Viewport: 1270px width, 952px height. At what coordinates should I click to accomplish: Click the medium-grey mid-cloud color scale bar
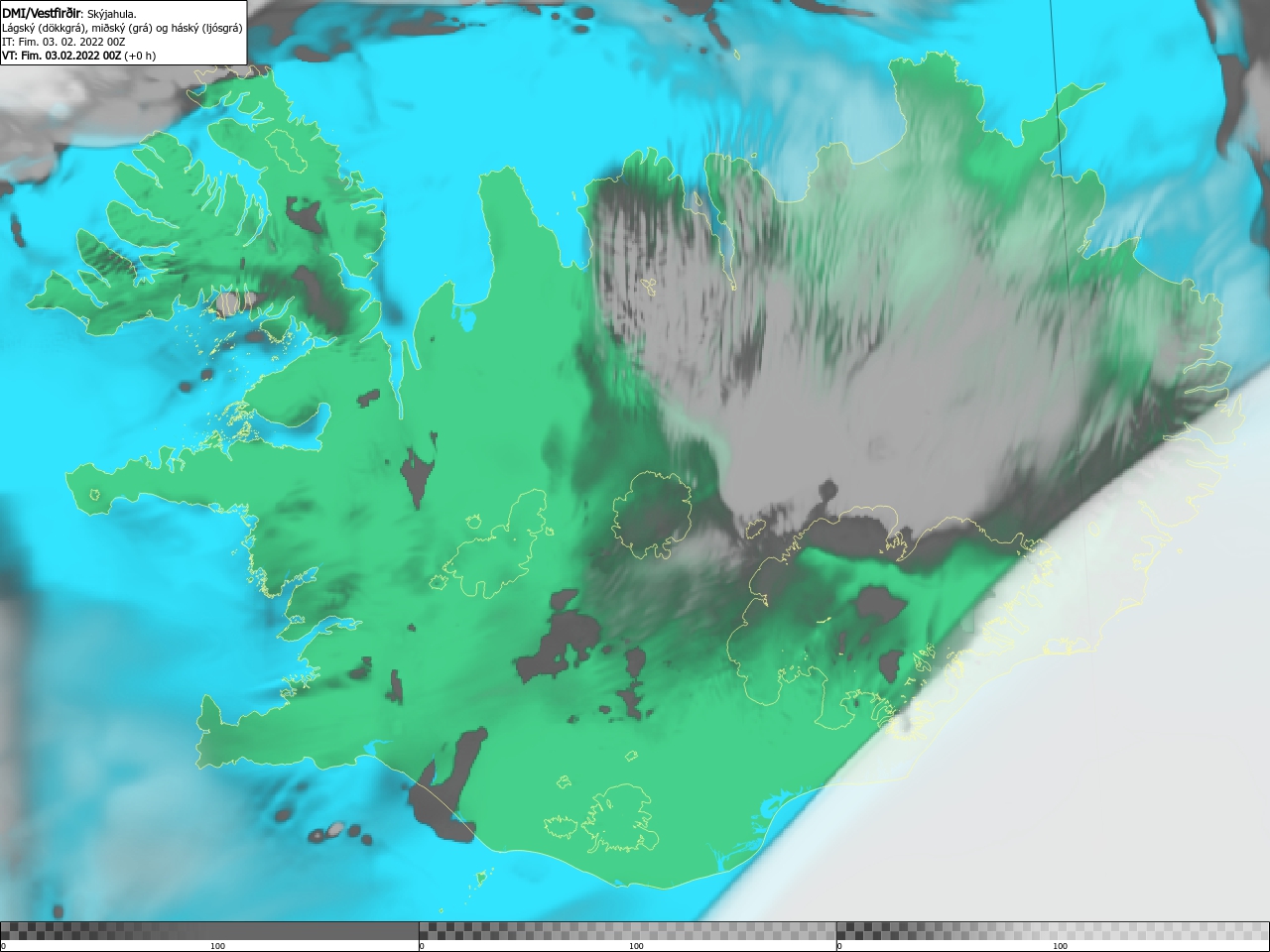(x=627, y=931)
